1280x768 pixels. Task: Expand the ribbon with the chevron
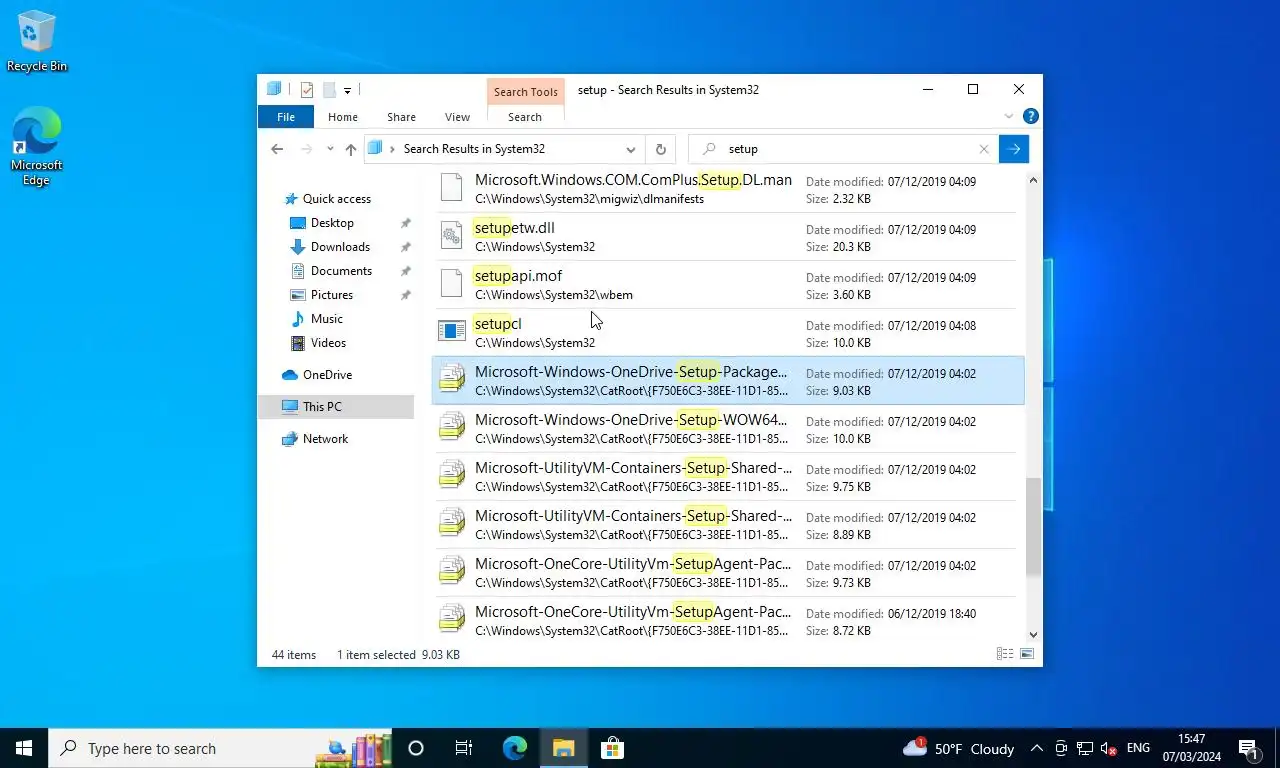tap(1009, 117)
